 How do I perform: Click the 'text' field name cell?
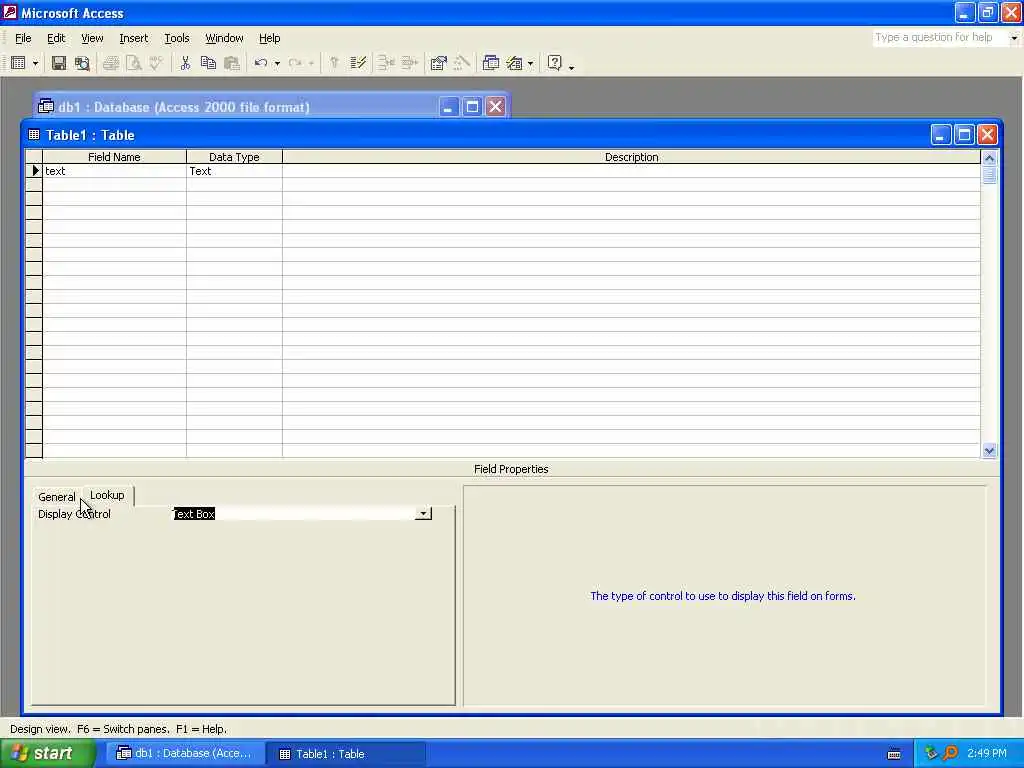point(114,171)
